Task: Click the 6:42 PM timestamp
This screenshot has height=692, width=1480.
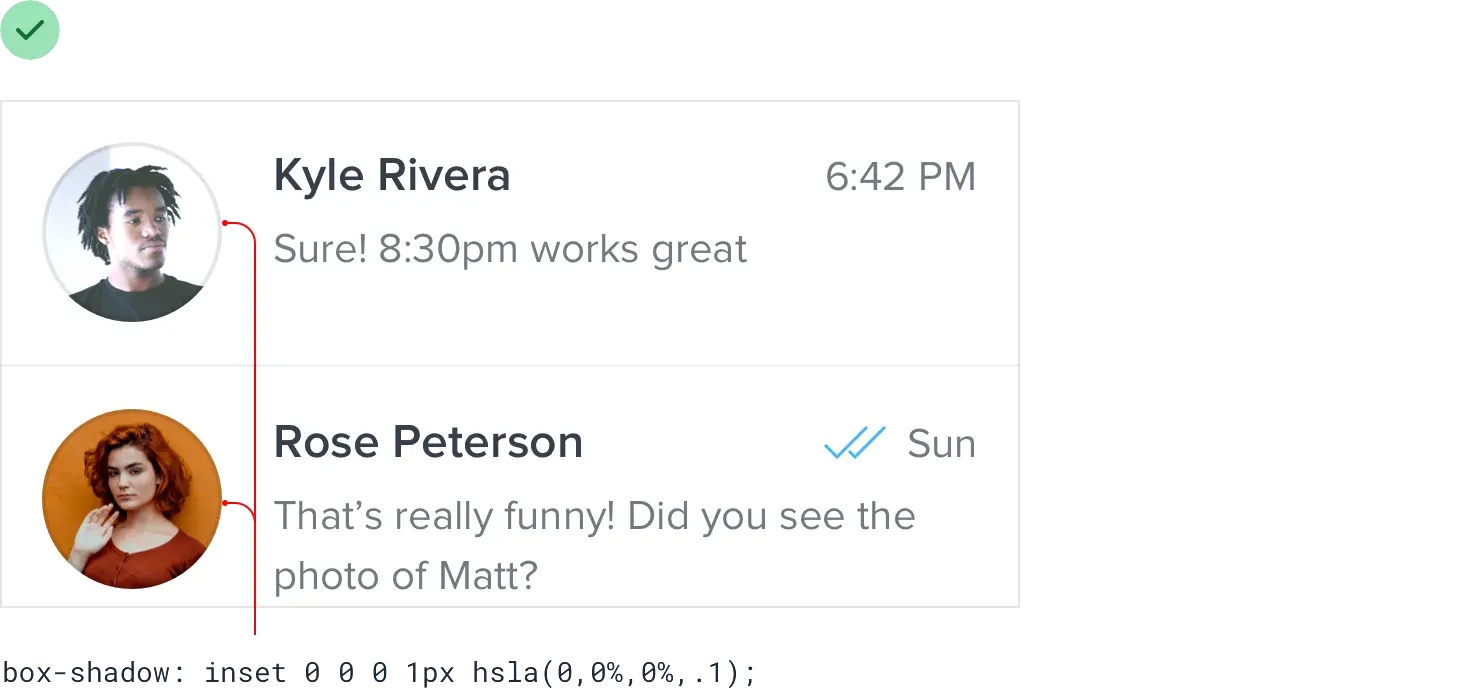Action: (x=900, y=177)
